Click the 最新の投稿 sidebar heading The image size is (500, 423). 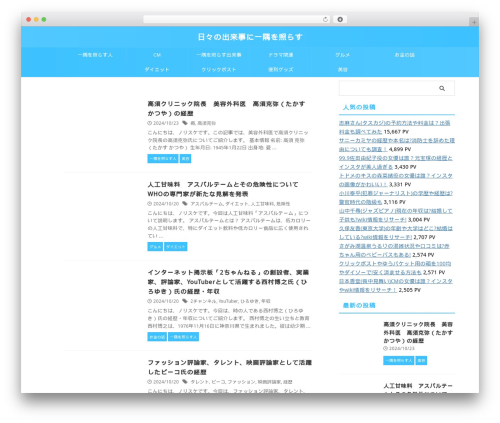tap(359, 305)
